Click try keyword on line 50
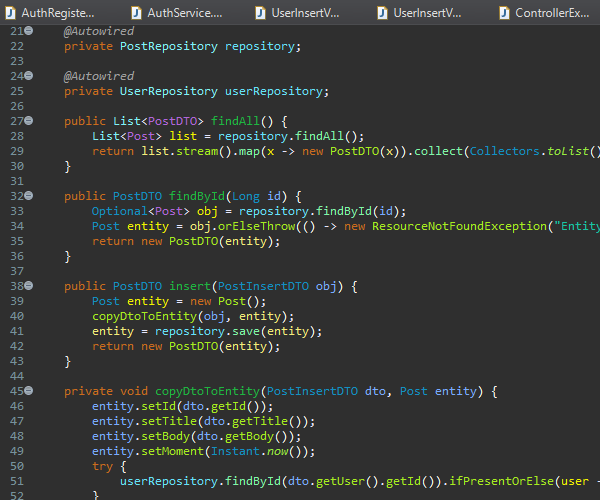Image resolution: width=600 pixels, height=500 pixels. 102,467
